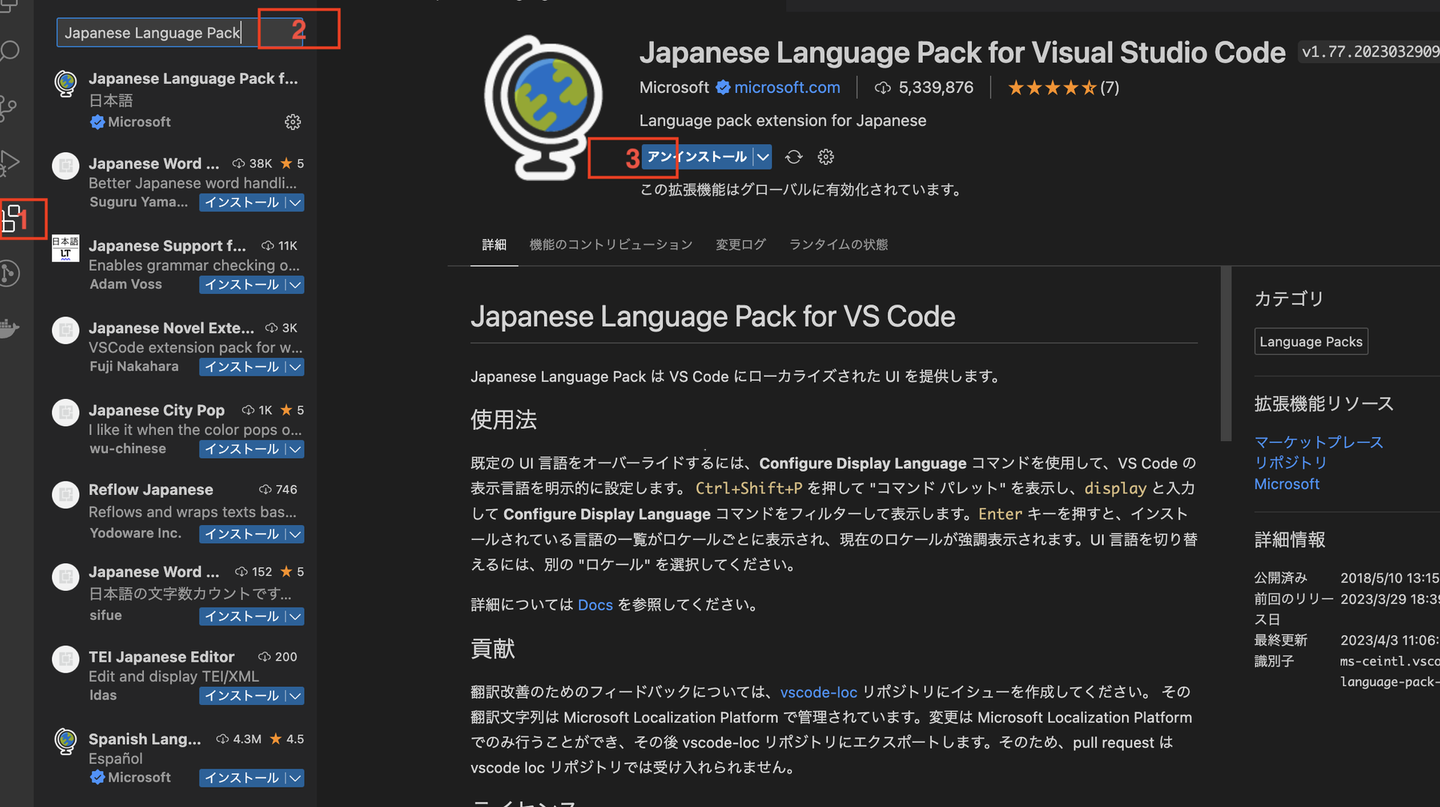Install the Japanese City Pop extension
The image size is (1440, 807).
click(x=242, y=449)
